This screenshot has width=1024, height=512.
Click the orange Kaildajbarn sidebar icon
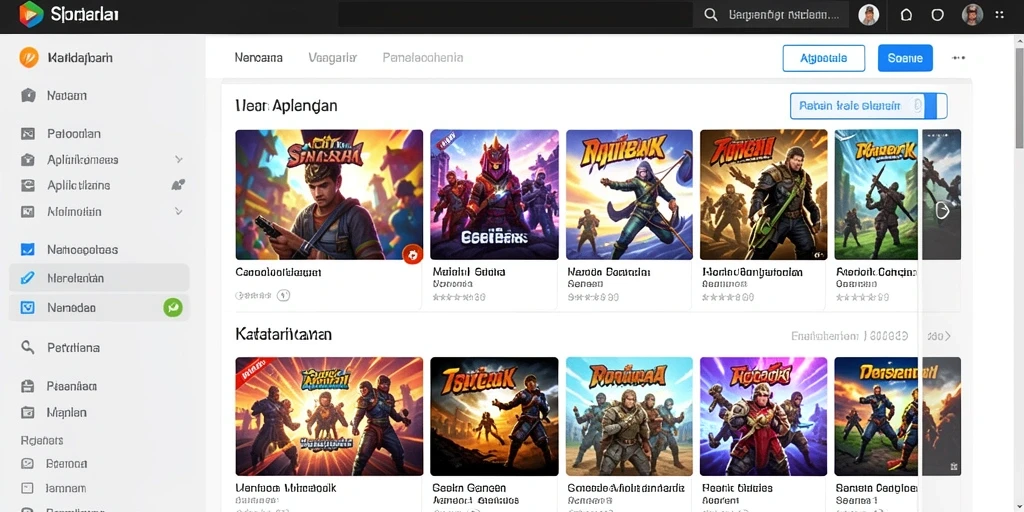(x=29, y=57)
